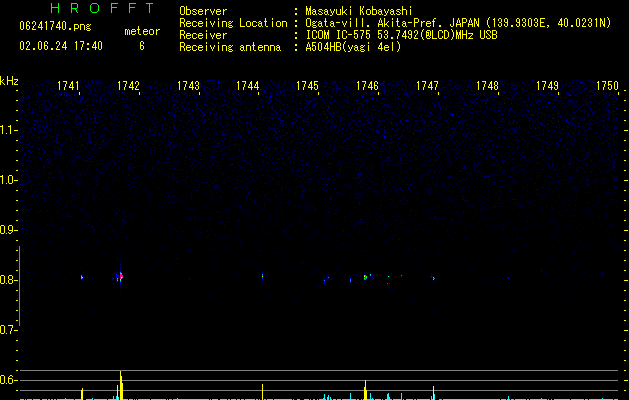Click the 1748 time axis label

pos(487,86)
